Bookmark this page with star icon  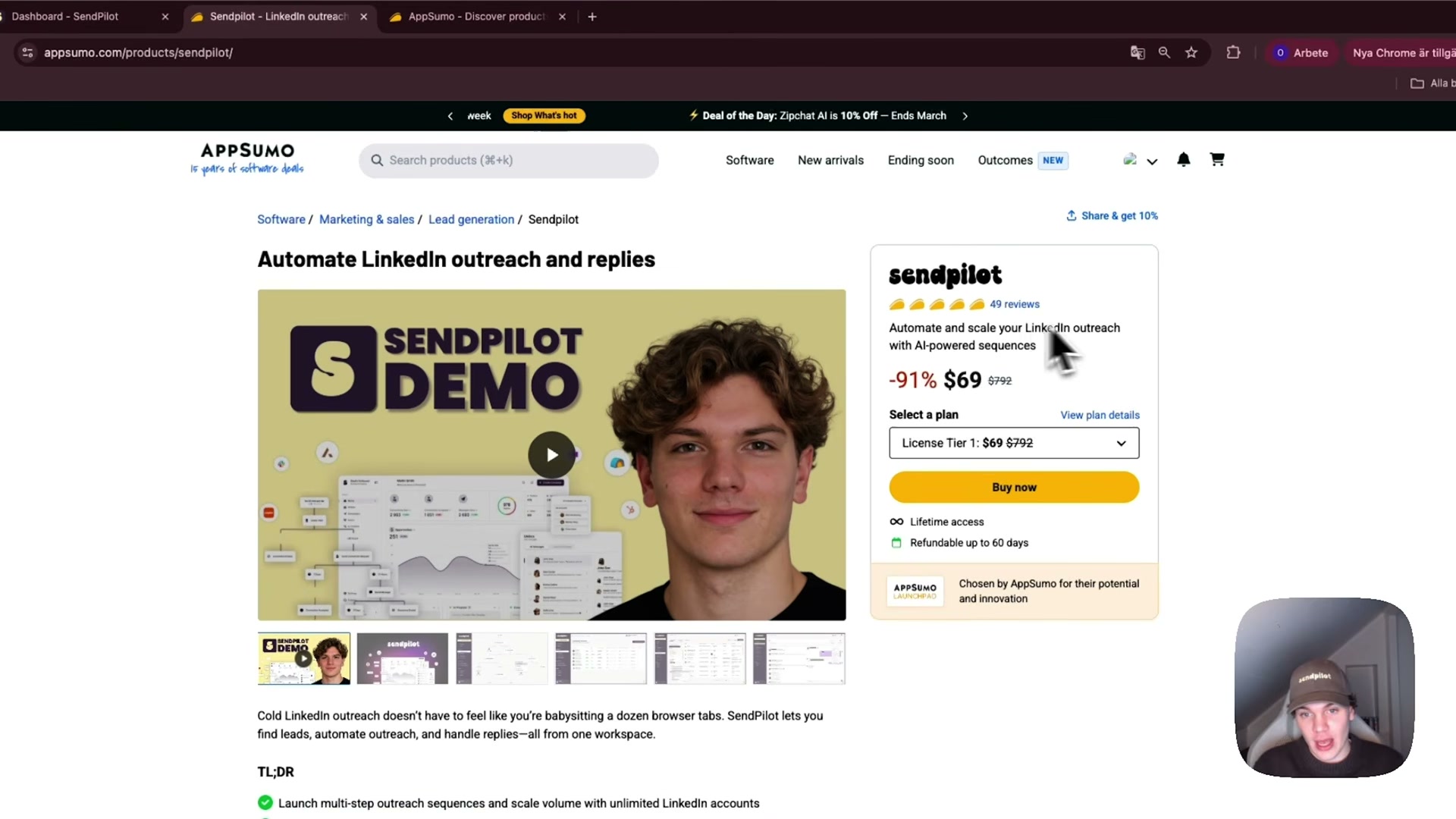(x=1191, y=52)
